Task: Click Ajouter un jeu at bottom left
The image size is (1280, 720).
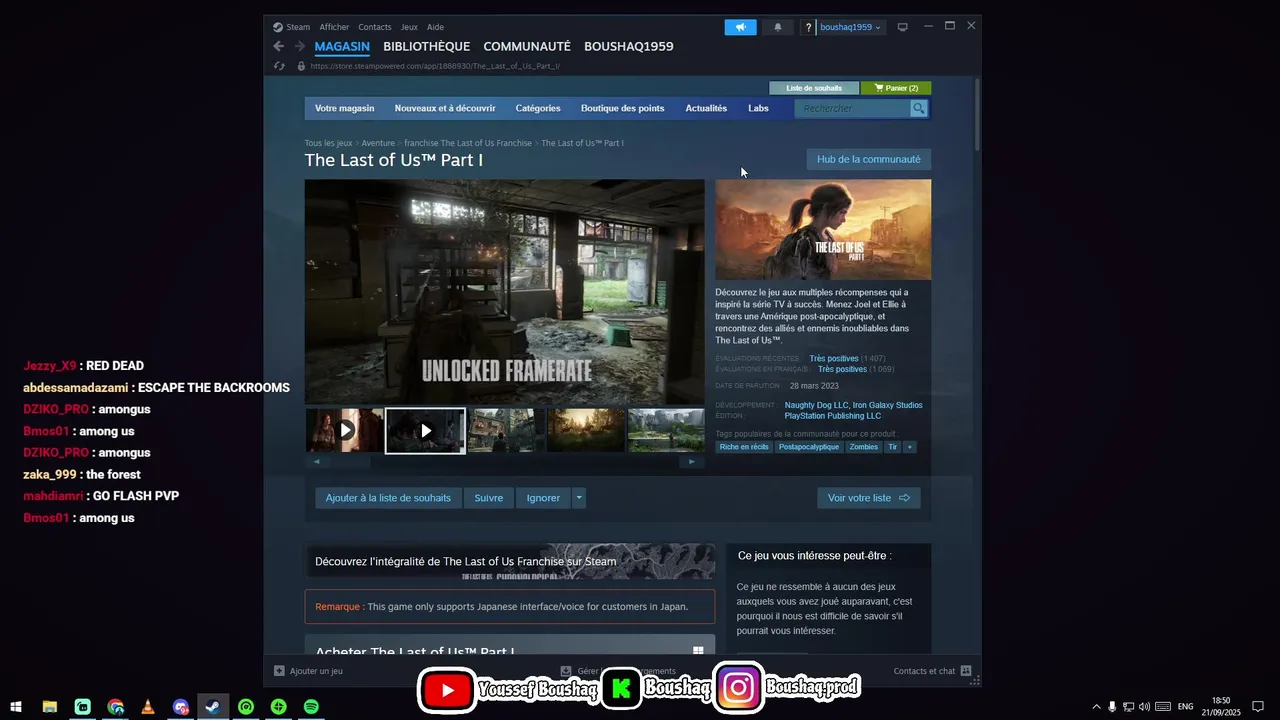Action: coord(308,671)
